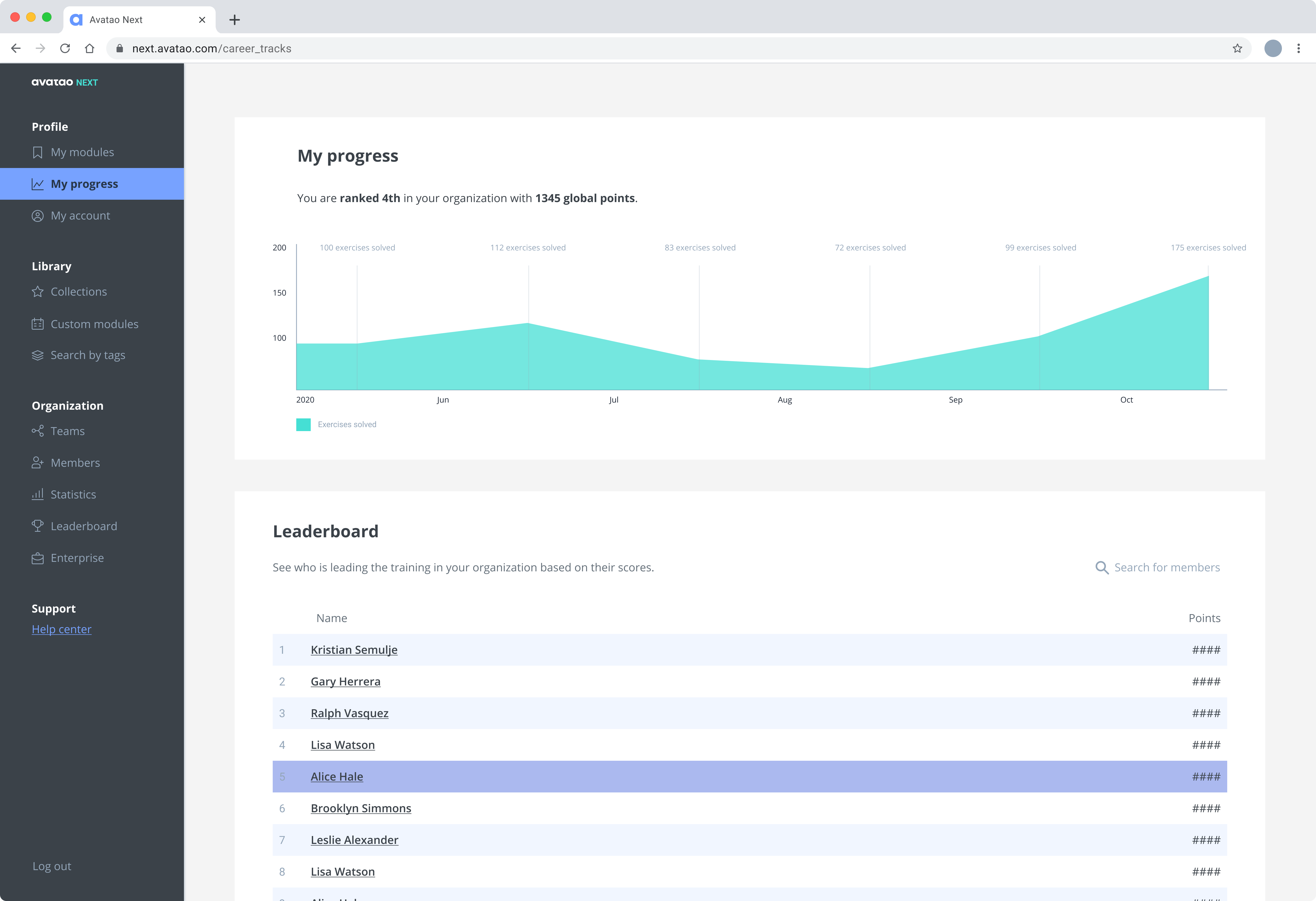This screenshot has width=1316, height=901.
Task: Reload the page in the browser
Action: click(65, 49)
